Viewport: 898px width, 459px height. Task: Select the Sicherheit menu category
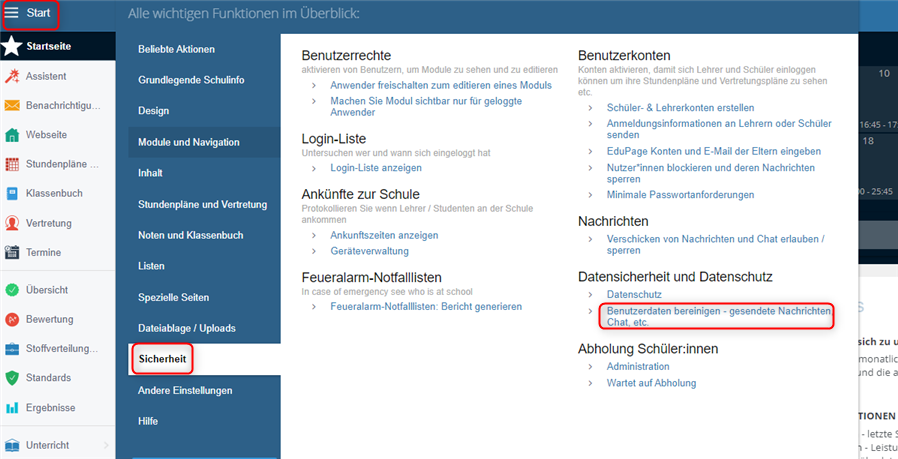click(162, 359)
